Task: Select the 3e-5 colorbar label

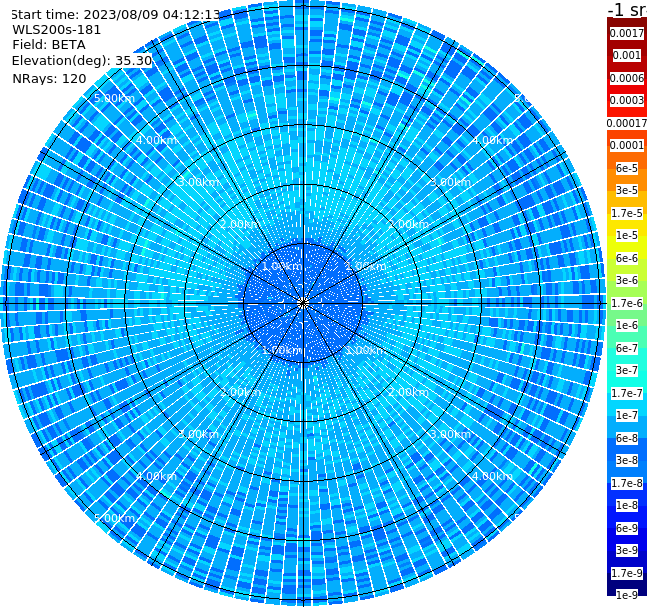Action: pos(627,190)
